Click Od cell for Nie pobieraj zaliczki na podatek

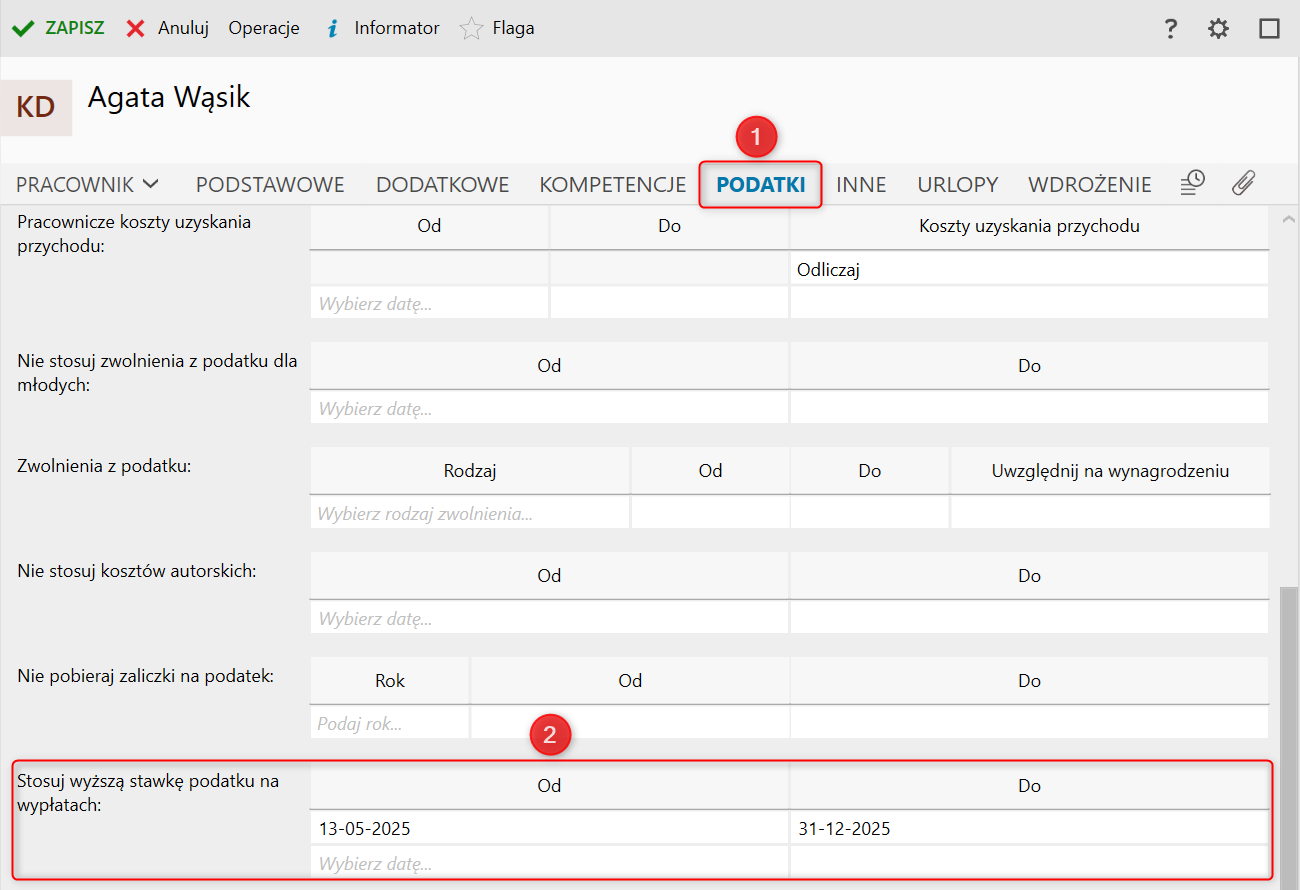pos(630,723)
